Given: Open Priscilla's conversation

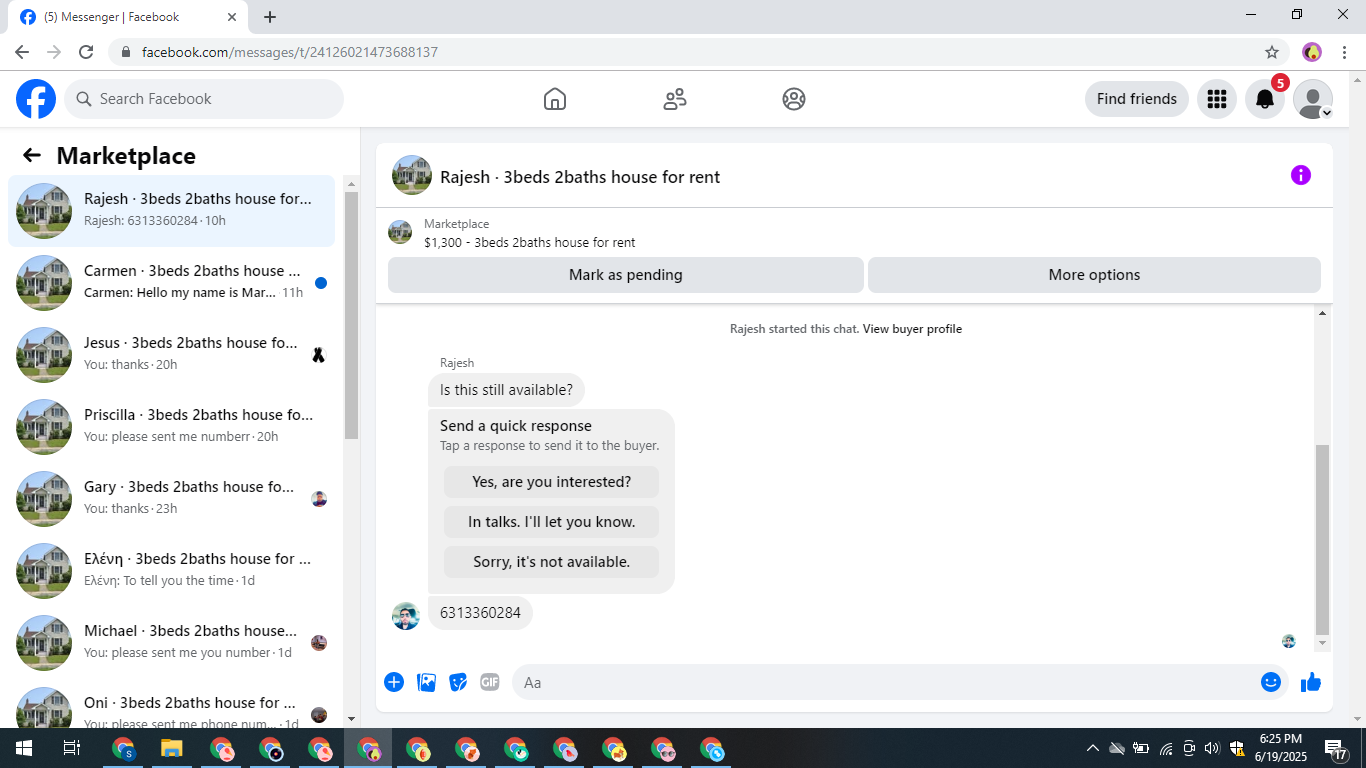Looking at the screenshot, I should [x=172, y=427].
